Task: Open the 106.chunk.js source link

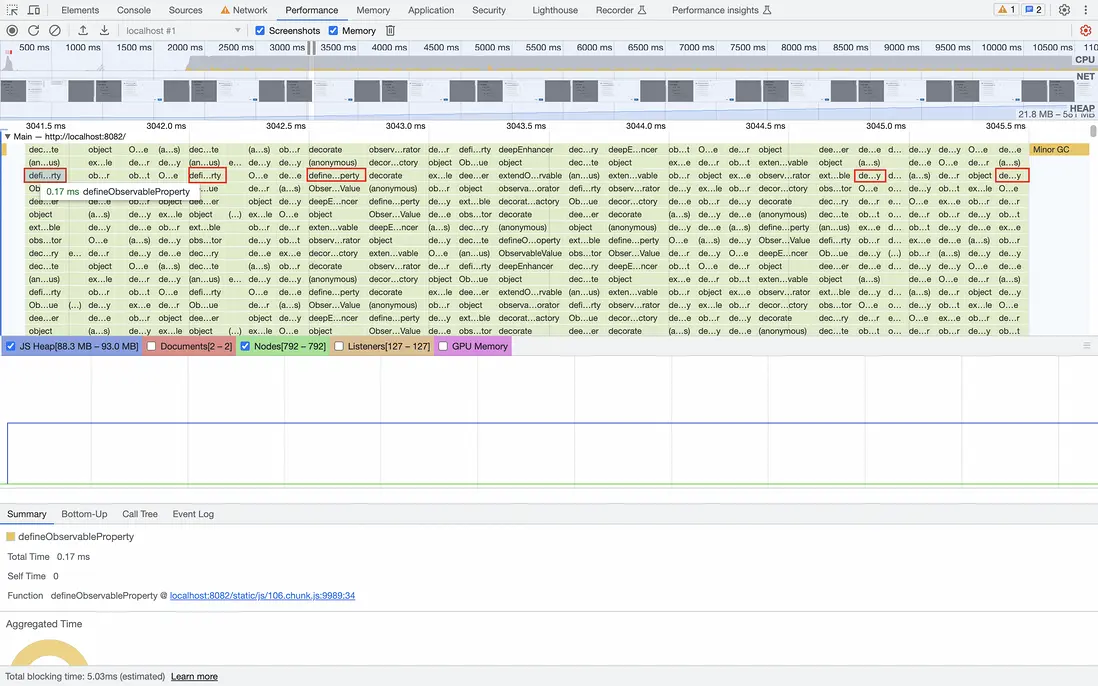Action: click(262, 596)
